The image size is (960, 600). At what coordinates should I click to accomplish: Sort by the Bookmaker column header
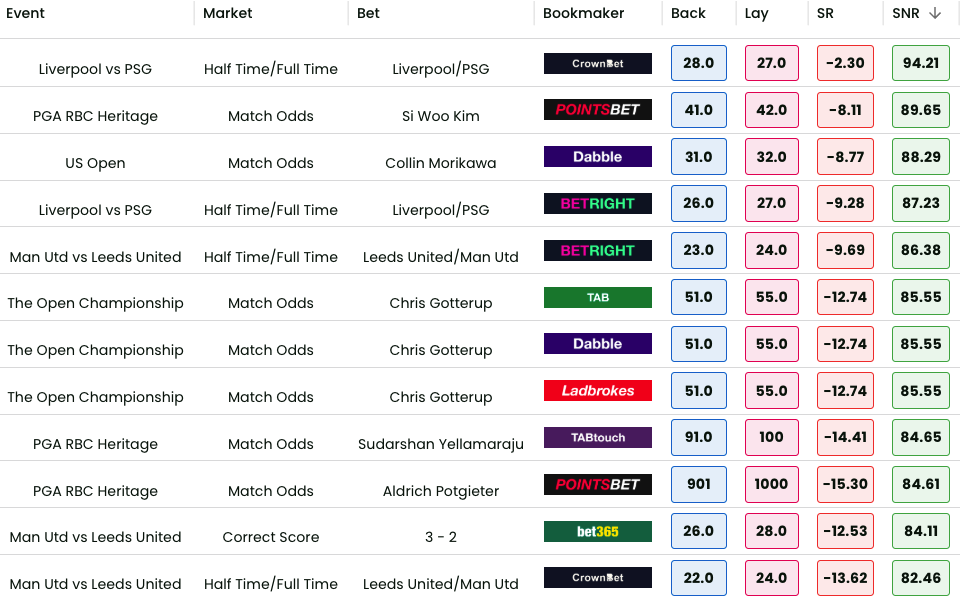pyautogui.click(x=584, y=13)
